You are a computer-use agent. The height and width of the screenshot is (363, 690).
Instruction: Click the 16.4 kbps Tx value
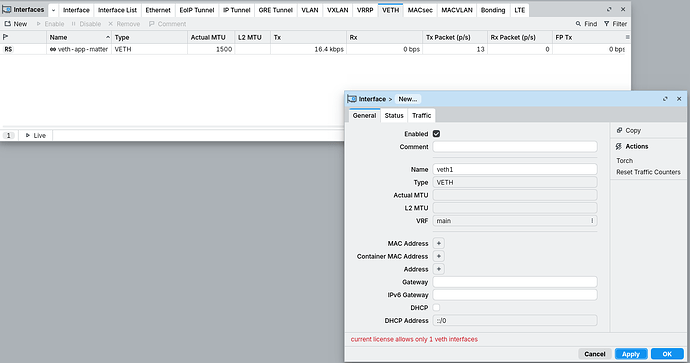[329, 49]
